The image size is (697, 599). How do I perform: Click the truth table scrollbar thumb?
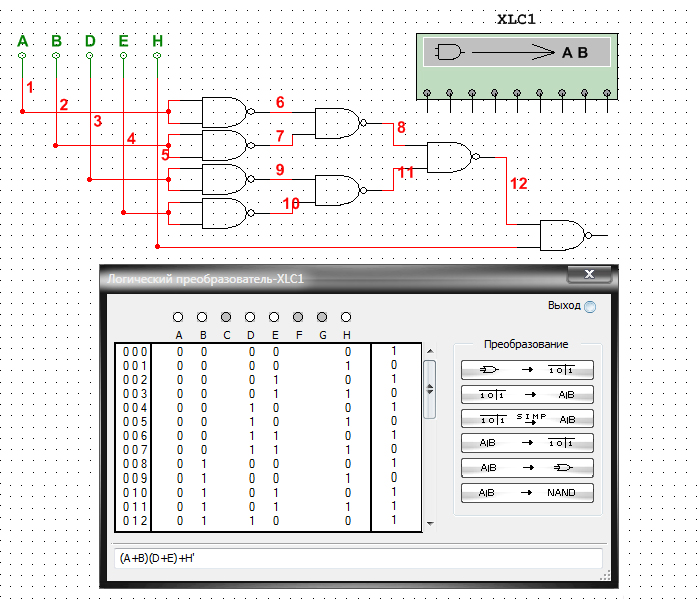click(x=430, y=389)
